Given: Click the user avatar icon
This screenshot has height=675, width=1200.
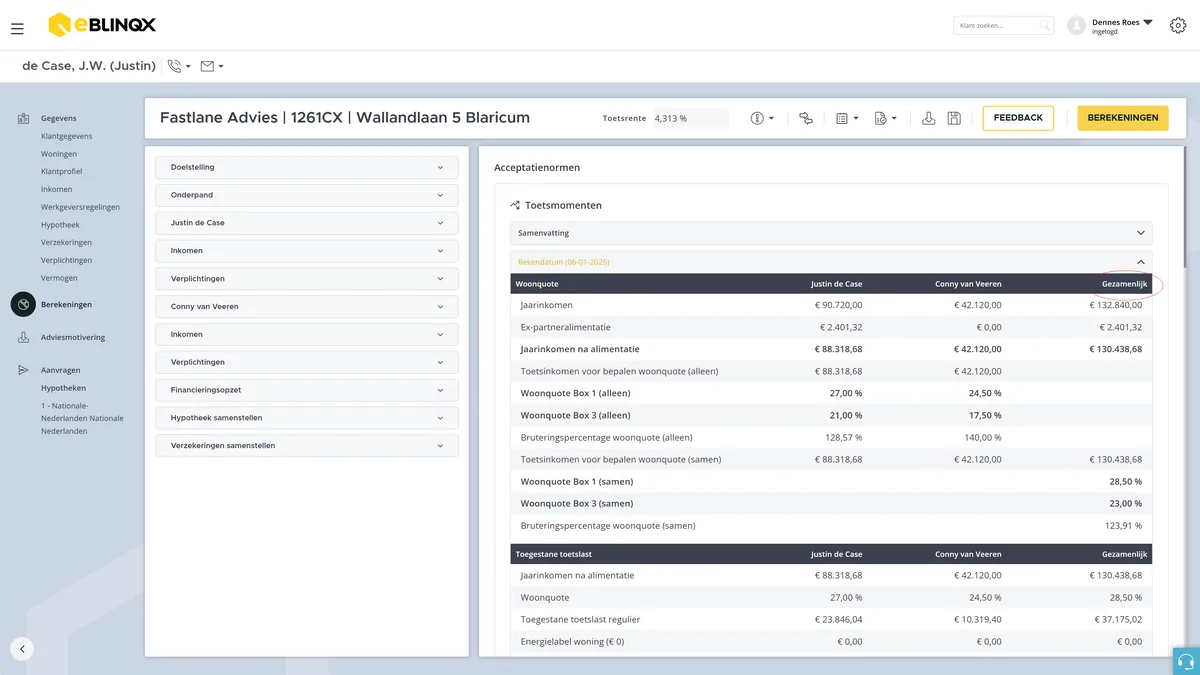Looking at the screenshot, I should pos(1076,25).
